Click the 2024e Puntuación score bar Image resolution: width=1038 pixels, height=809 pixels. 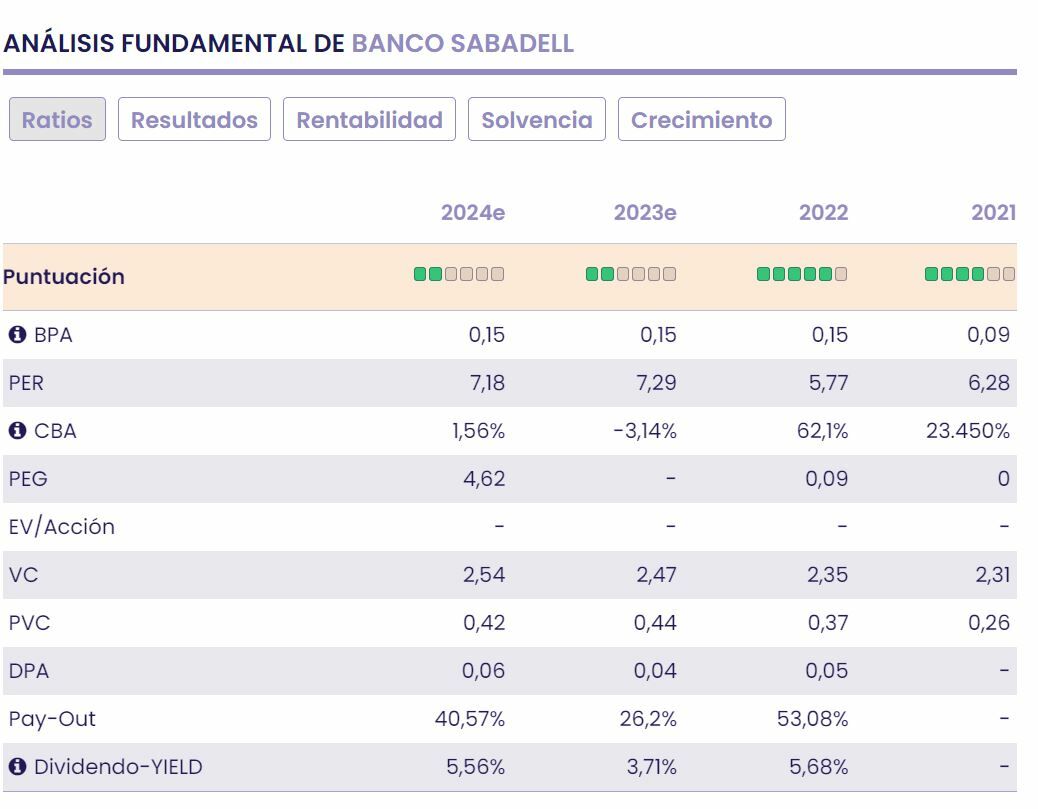[x=459, y=274]
